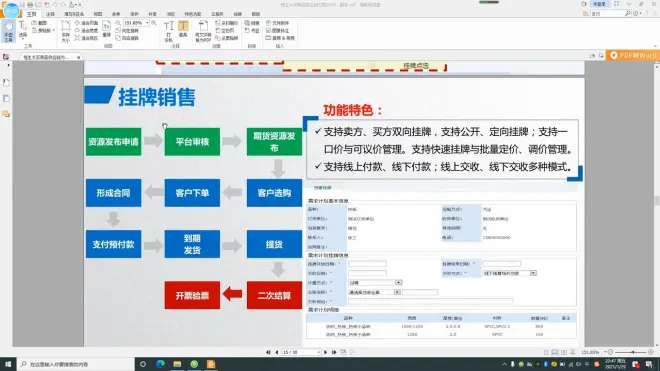Switch to facing pages view icon
Viewport: 660px width, 371px height.
click(x=564, y=352)
